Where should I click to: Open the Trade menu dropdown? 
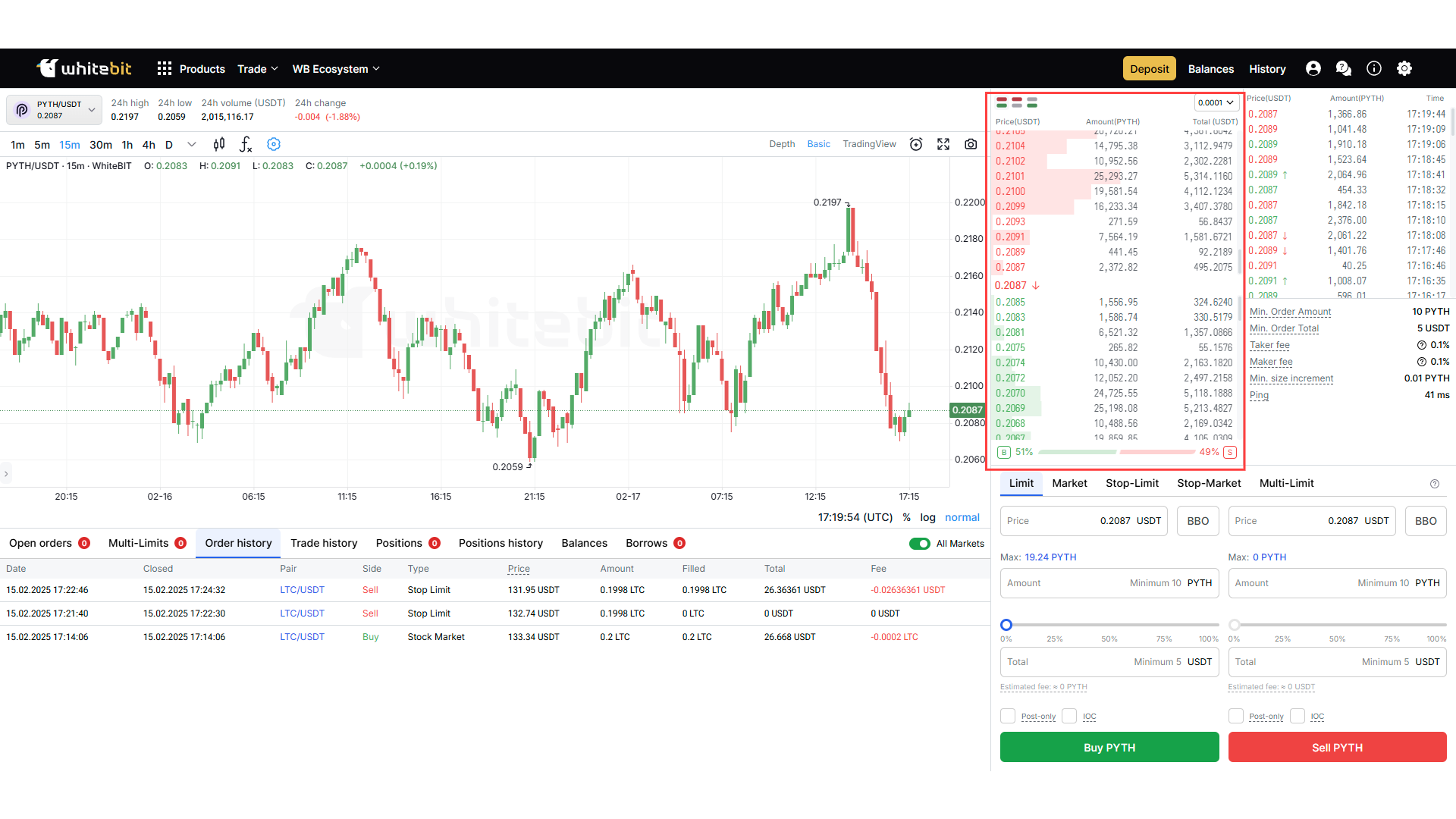pos(258,69)
